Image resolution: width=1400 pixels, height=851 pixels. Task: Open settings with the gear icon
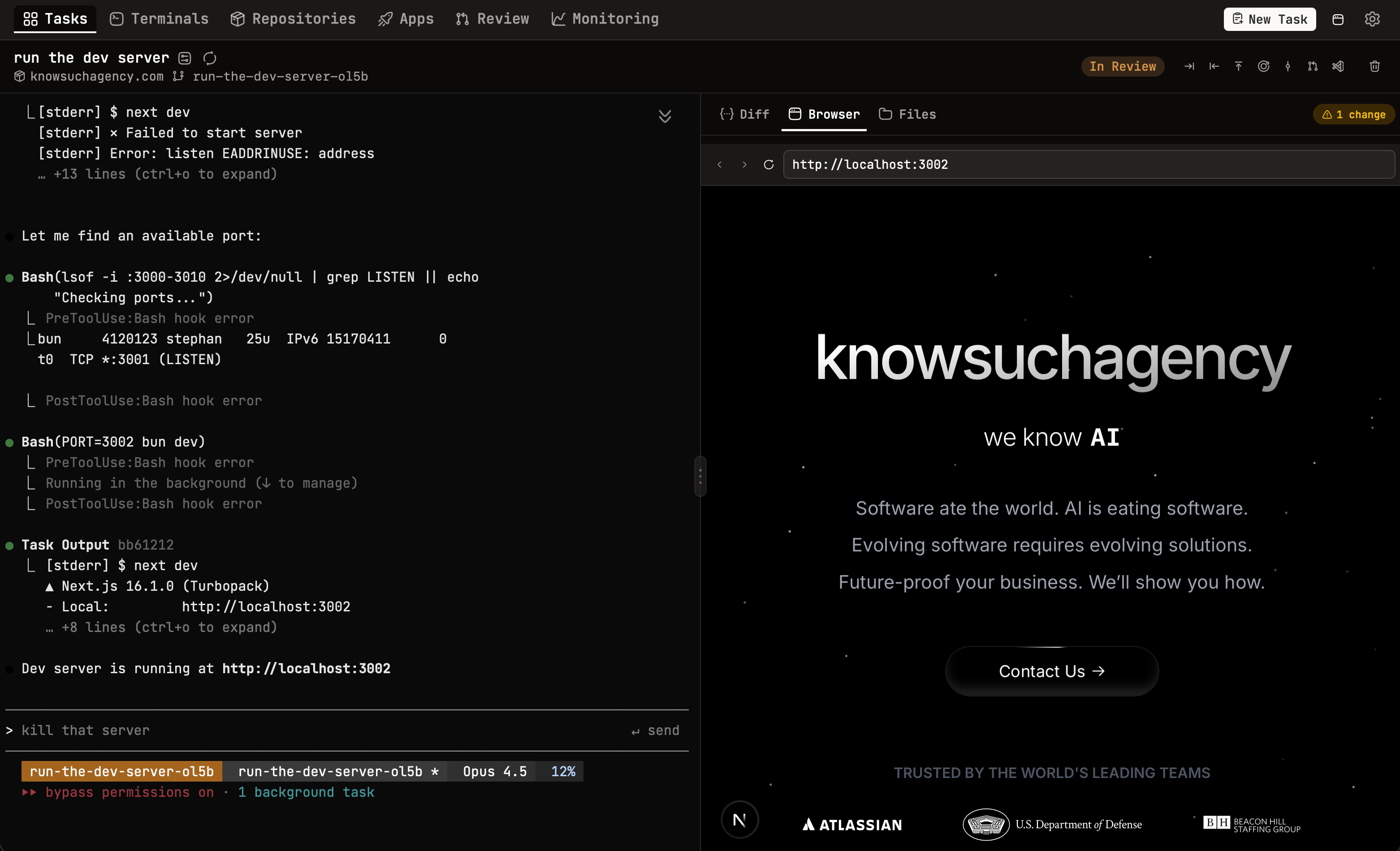point(1372,19)
